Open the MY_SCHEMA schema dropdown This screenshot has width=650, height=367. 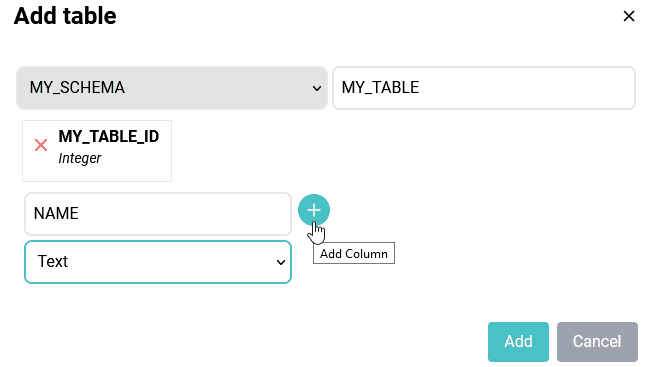click(x=172, y=88)
